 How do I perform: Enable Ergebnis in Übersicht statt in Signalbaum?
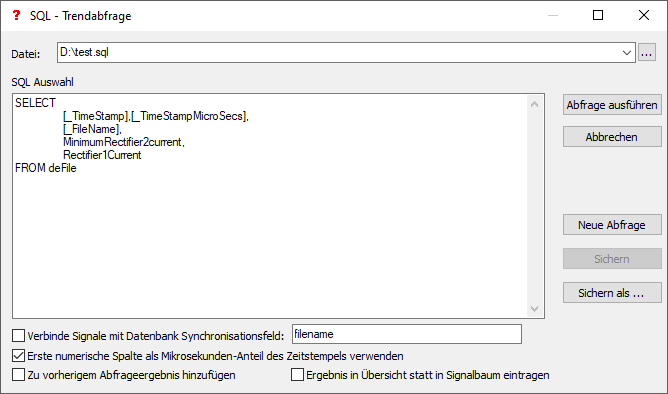click(297, 375)
